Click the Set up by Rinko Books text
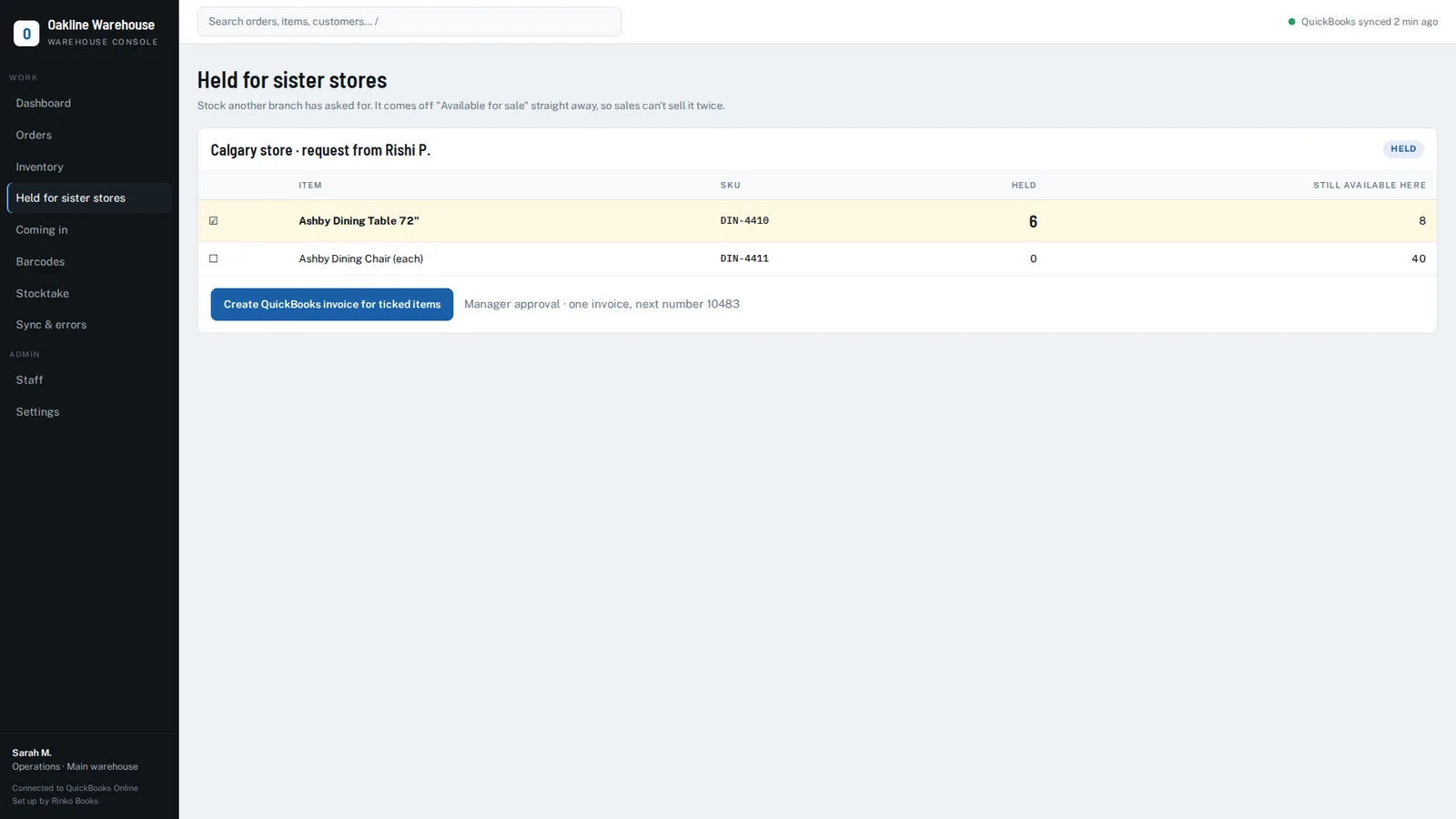Image resolution: width=1456 pixels, height=819 pixels. (55, 802)
